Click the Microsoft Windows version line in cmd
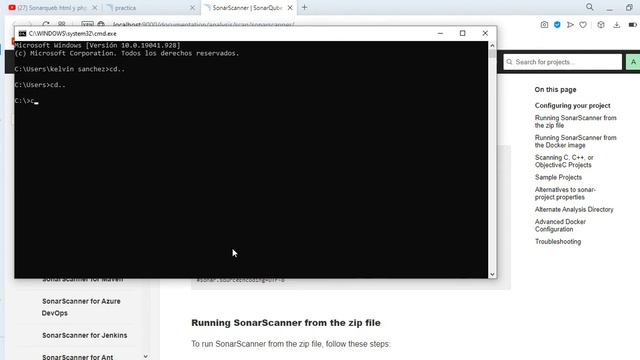The width and height of the screenshot is (640, 360). [97, 45]
